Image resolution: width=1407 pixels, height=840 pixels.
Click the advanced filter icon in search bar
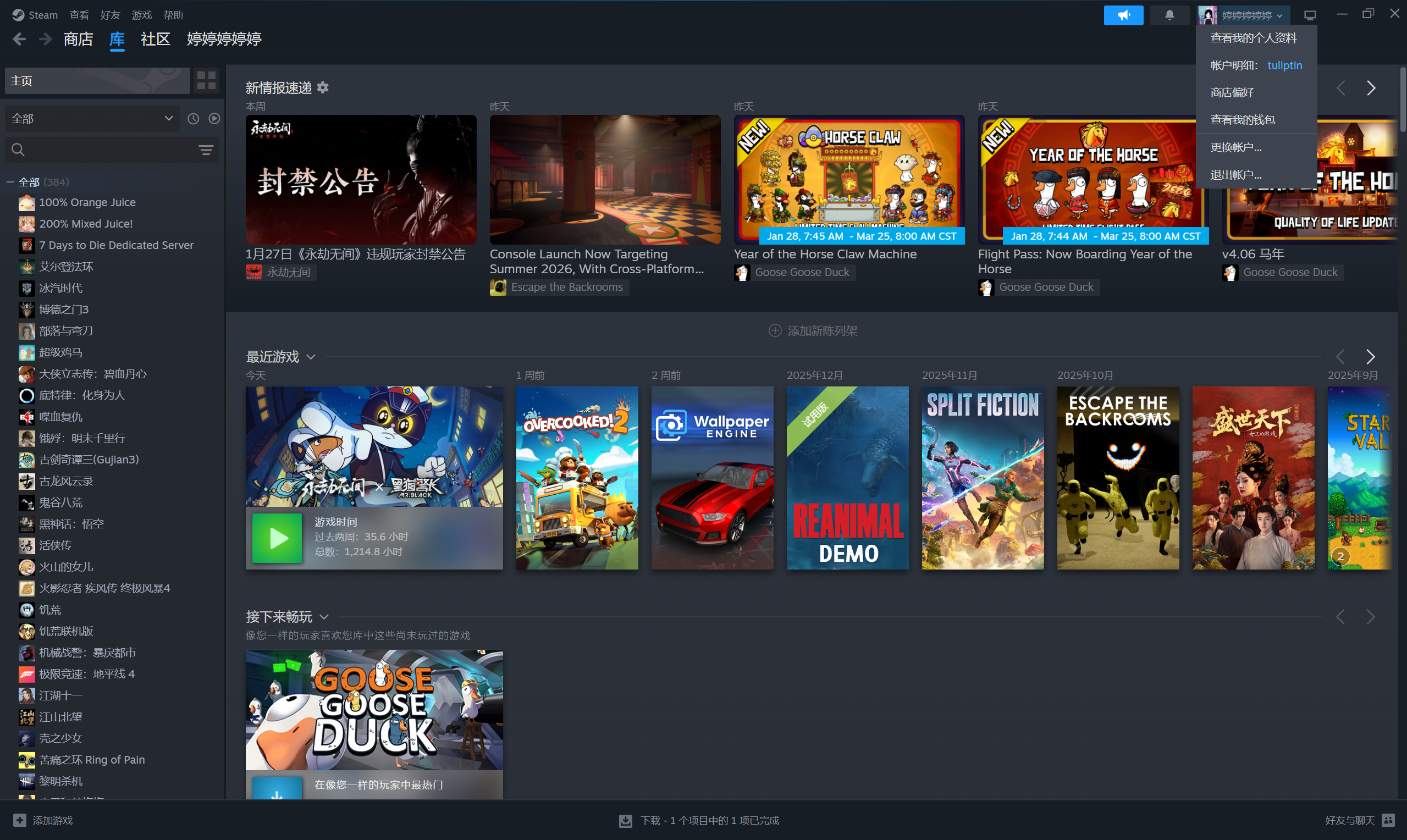tap(206, 150)
